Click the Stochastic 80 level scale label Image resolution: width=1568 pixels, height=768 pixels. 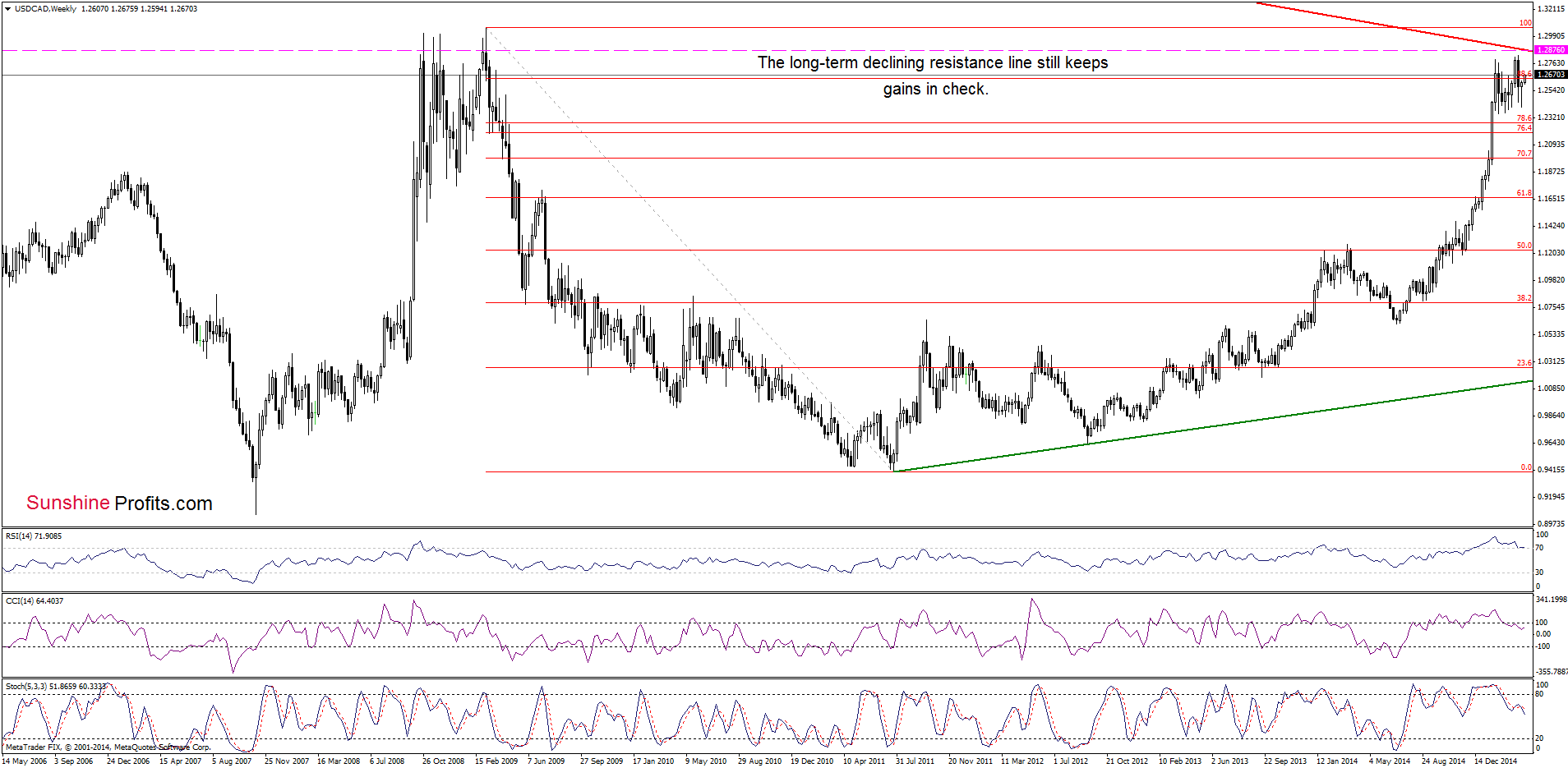[1540, 694]
